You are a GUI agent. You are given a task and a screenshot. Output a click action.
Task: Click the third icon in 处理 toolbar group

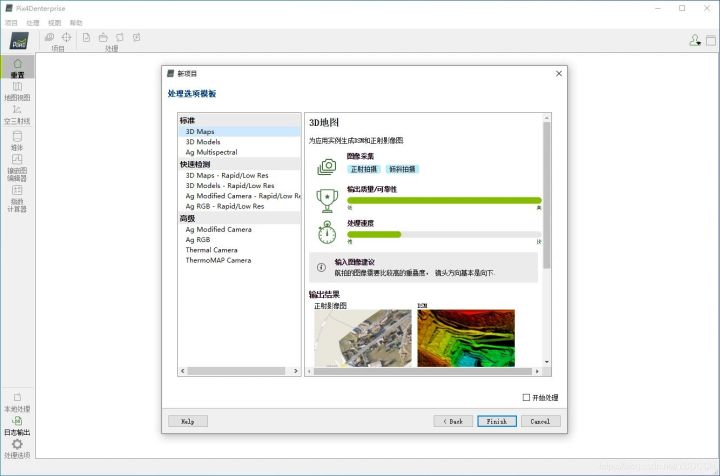[120, 37]
